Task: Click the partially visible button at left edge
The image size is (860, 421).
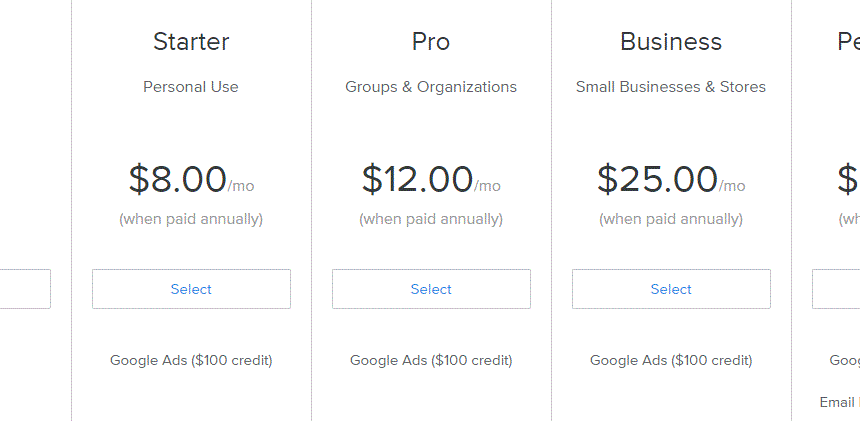Action: coord(25,289)
